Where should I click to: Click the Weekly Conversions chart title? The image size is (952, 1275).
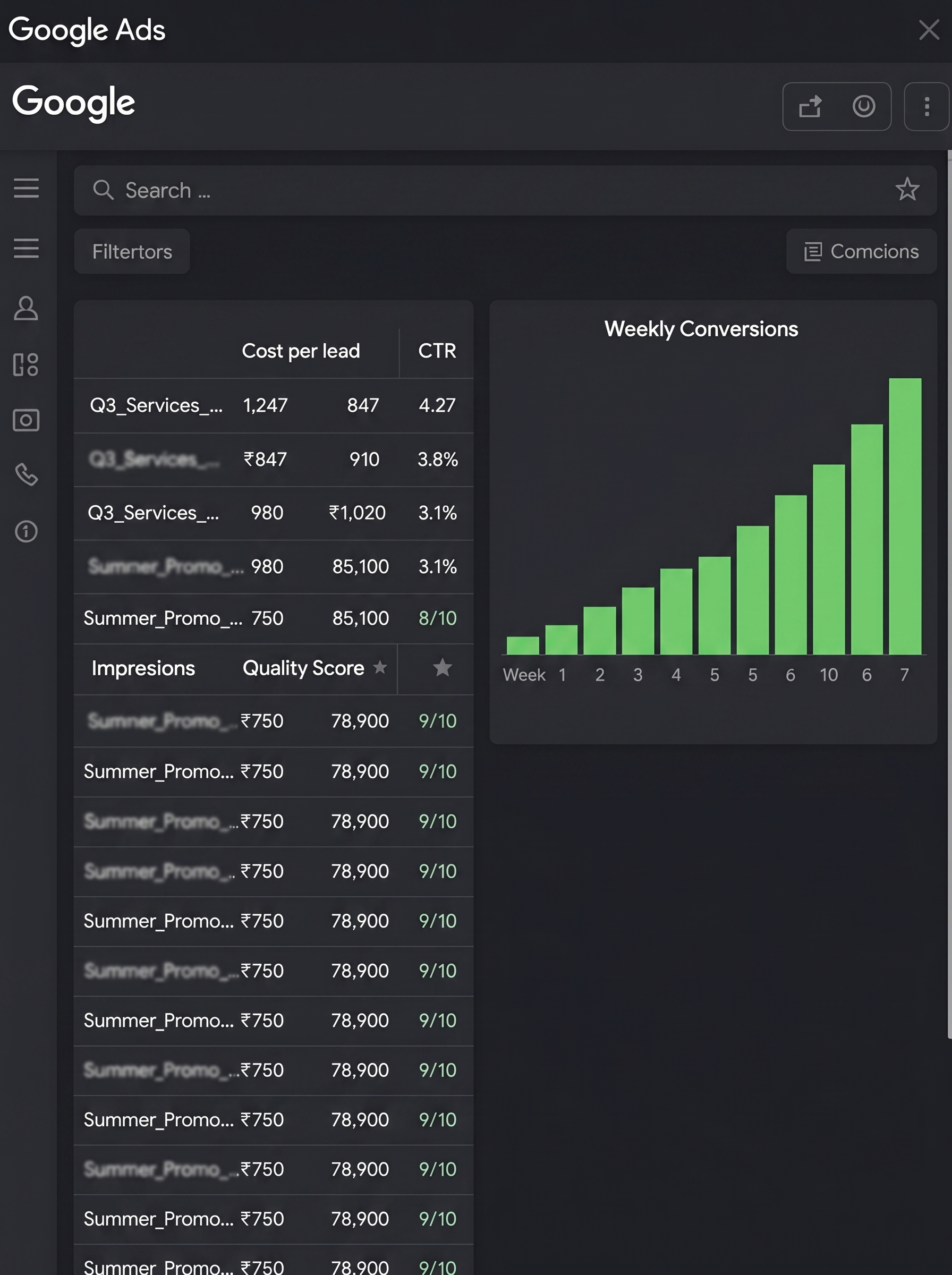701,329
